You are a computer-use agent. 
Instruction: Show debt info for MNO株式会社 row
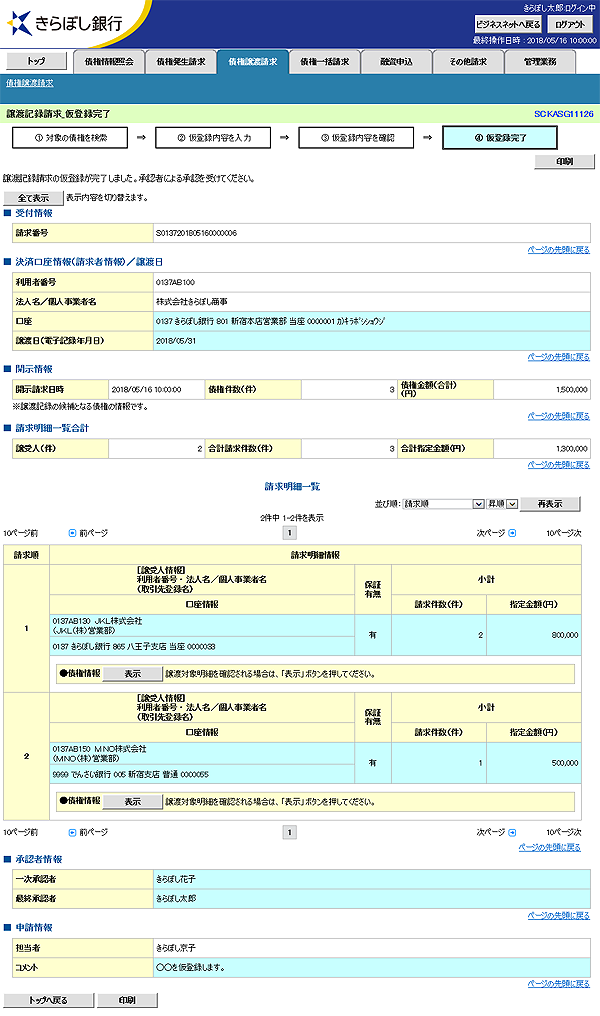(x=133, y=802)
